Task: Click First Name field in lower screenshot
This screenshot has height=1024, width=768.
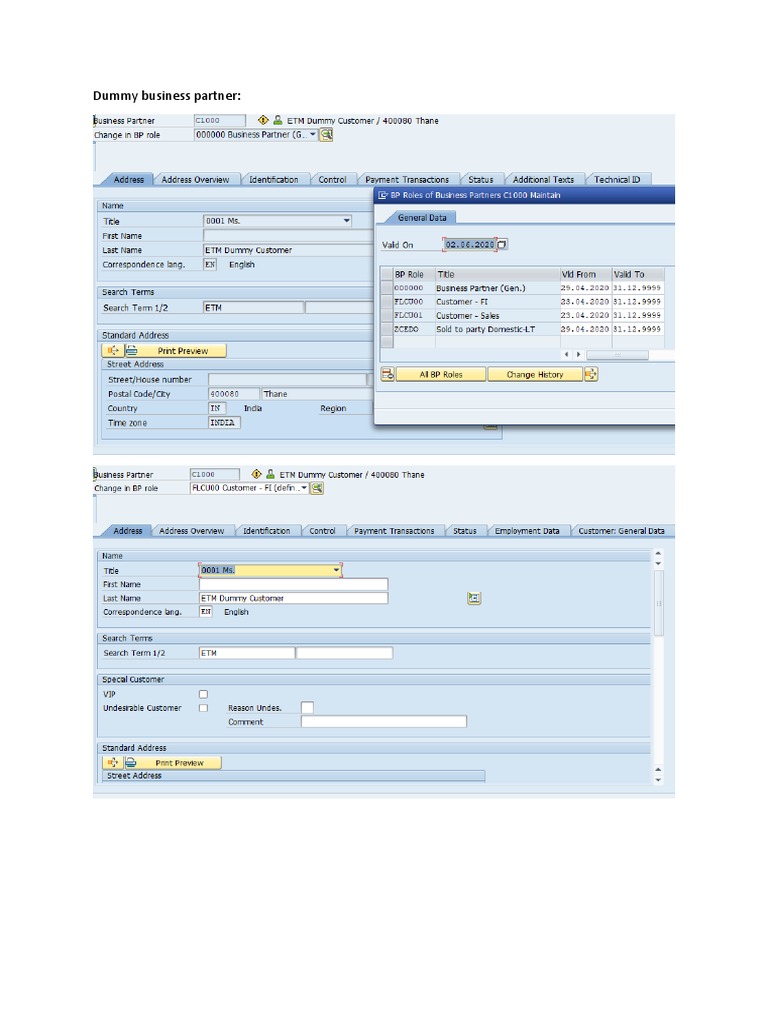Action: 293,584
